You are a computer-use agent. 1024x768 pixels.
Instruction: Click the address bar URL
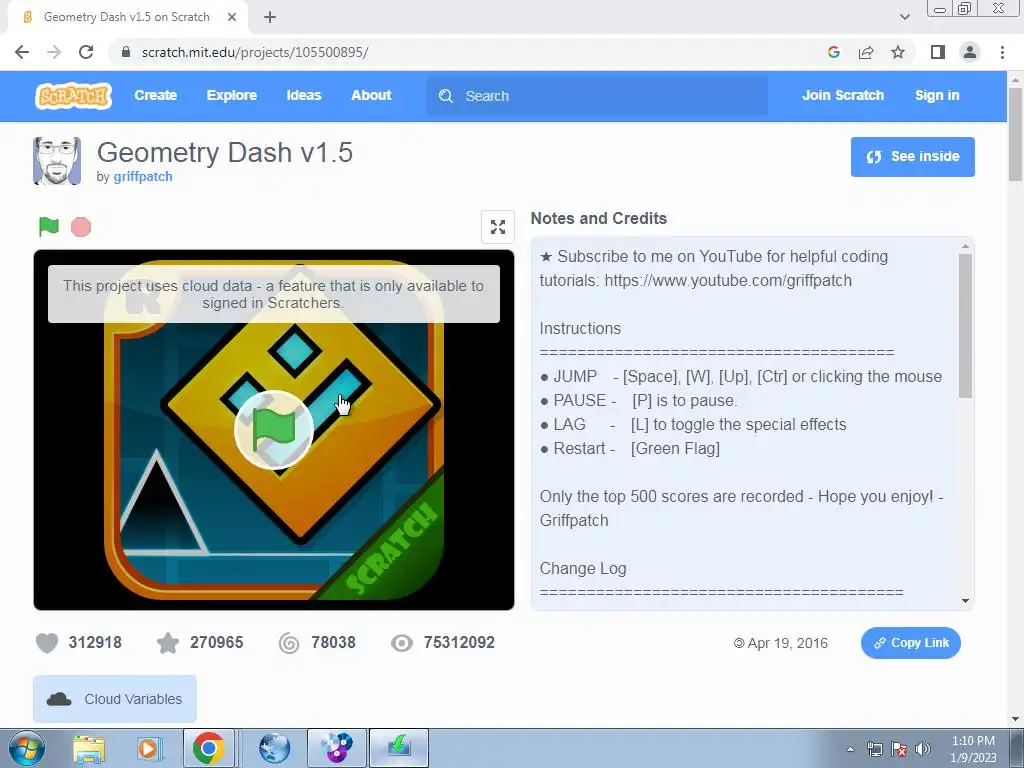point(255,52)
